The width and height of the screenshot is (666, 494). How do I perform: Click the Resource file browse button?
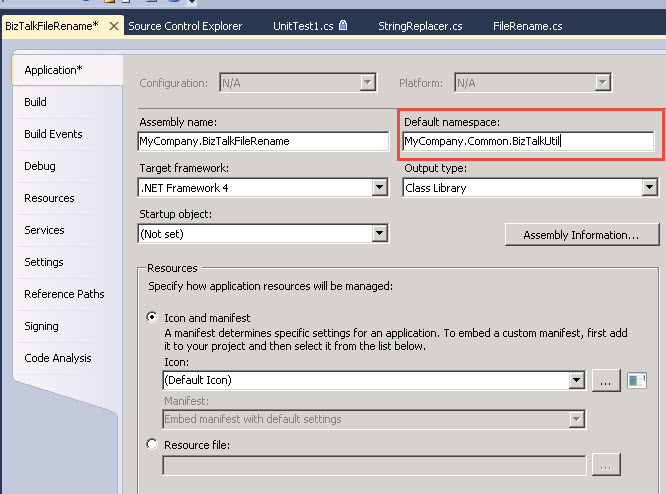606,465
